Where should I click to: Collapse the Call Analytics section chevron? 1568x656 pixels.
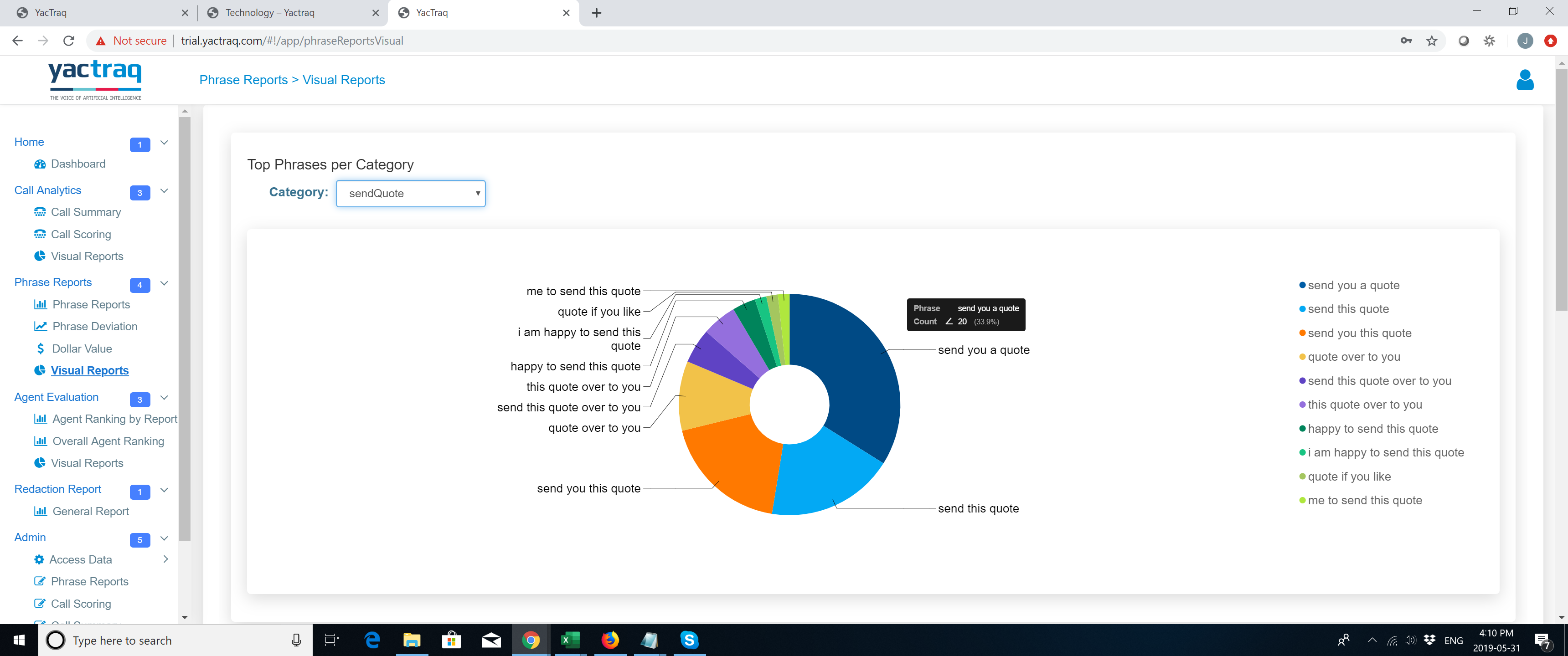pyautogui.click(x=164, y=190)
